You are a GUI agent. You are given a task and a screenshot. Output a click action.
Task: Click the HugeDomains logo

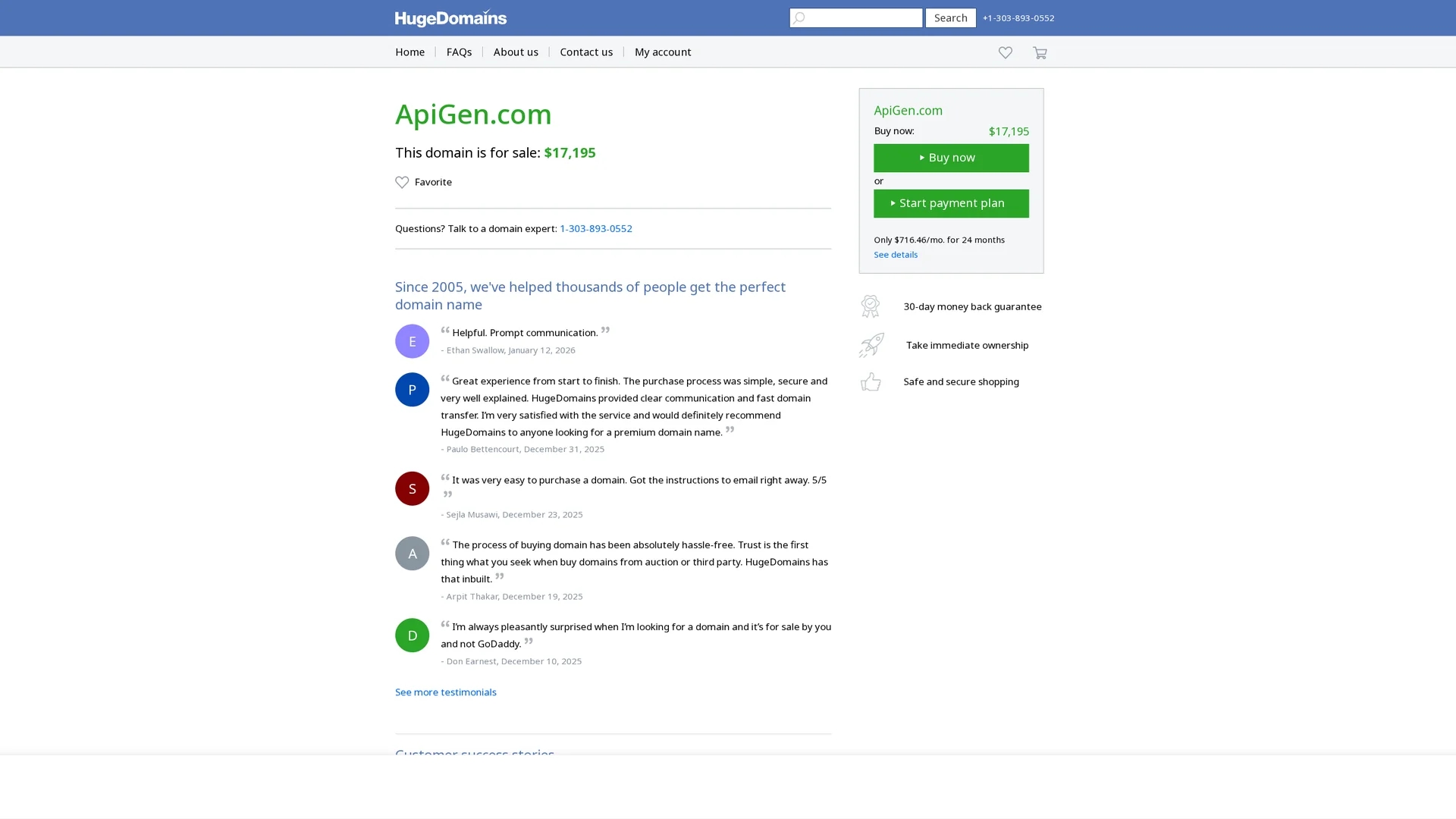tap(450, 17)
